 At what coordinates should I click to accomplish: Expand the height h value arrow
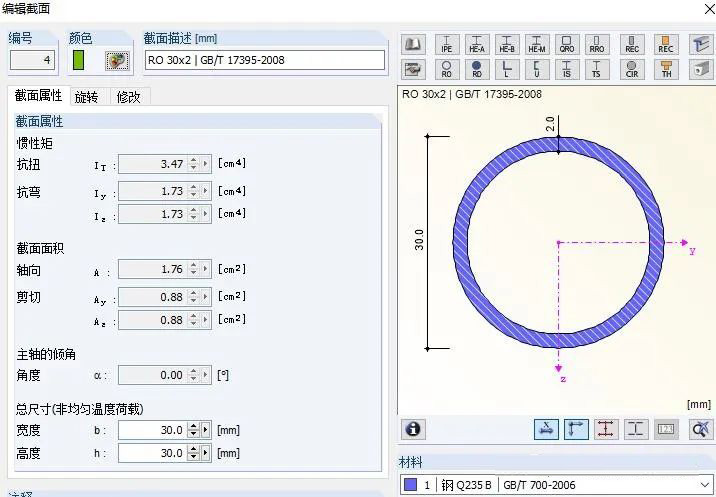(207, 453)
